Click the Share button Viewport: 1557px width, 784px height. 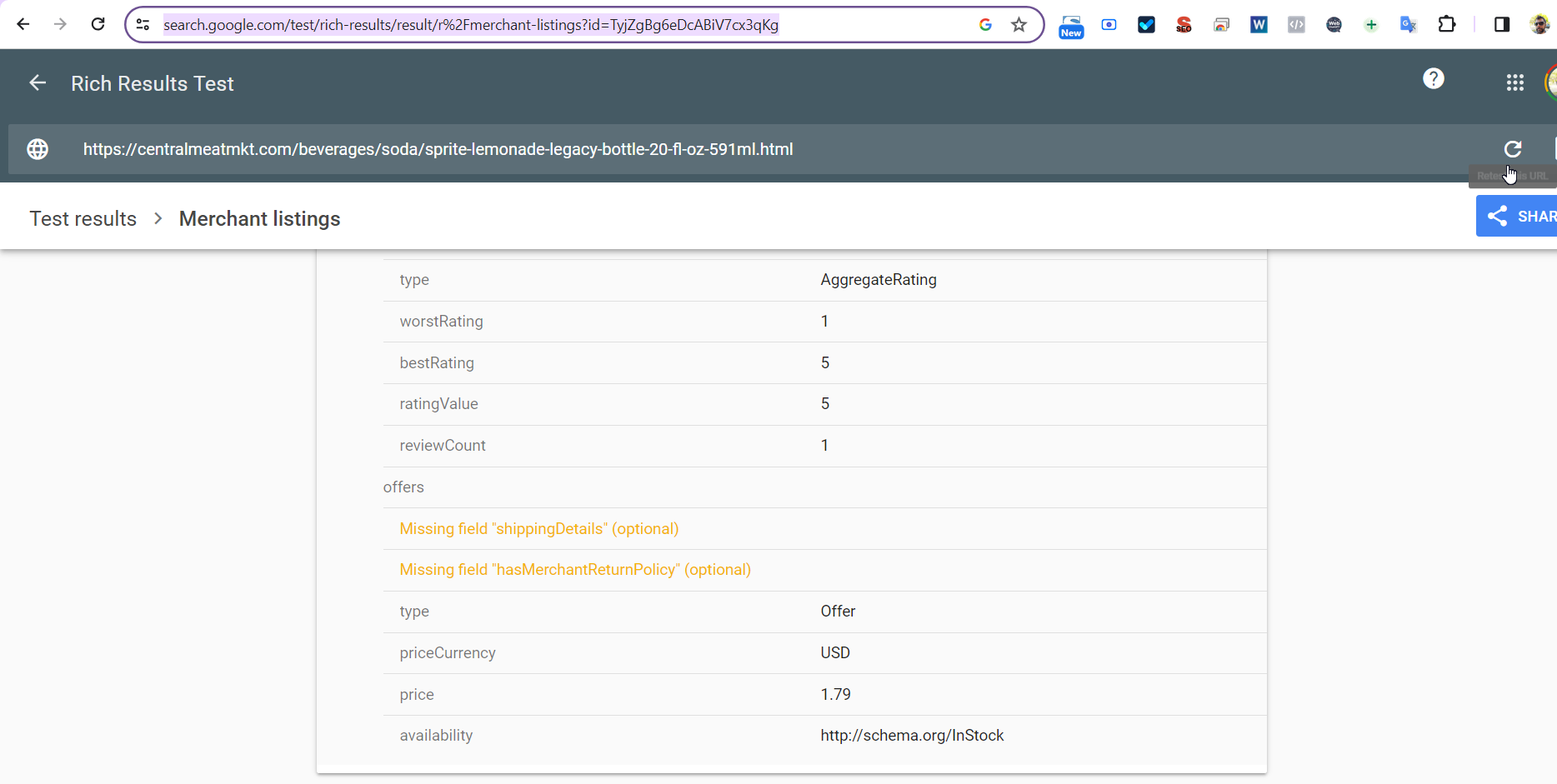pos(1519,217)
